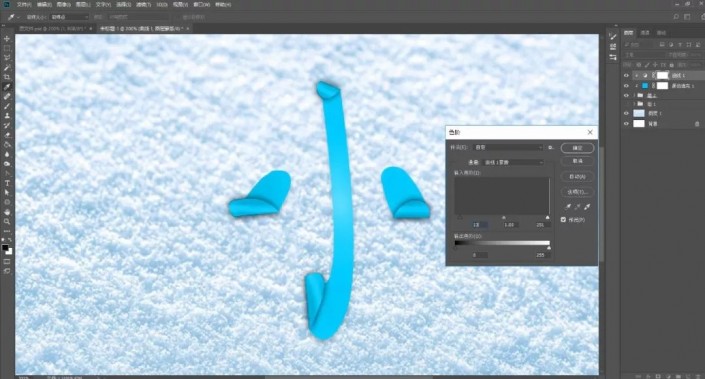Viewport: 705px width, 379px height.
Task: Open the sample size dropdown in options bar
Action: tap(69, 17)
